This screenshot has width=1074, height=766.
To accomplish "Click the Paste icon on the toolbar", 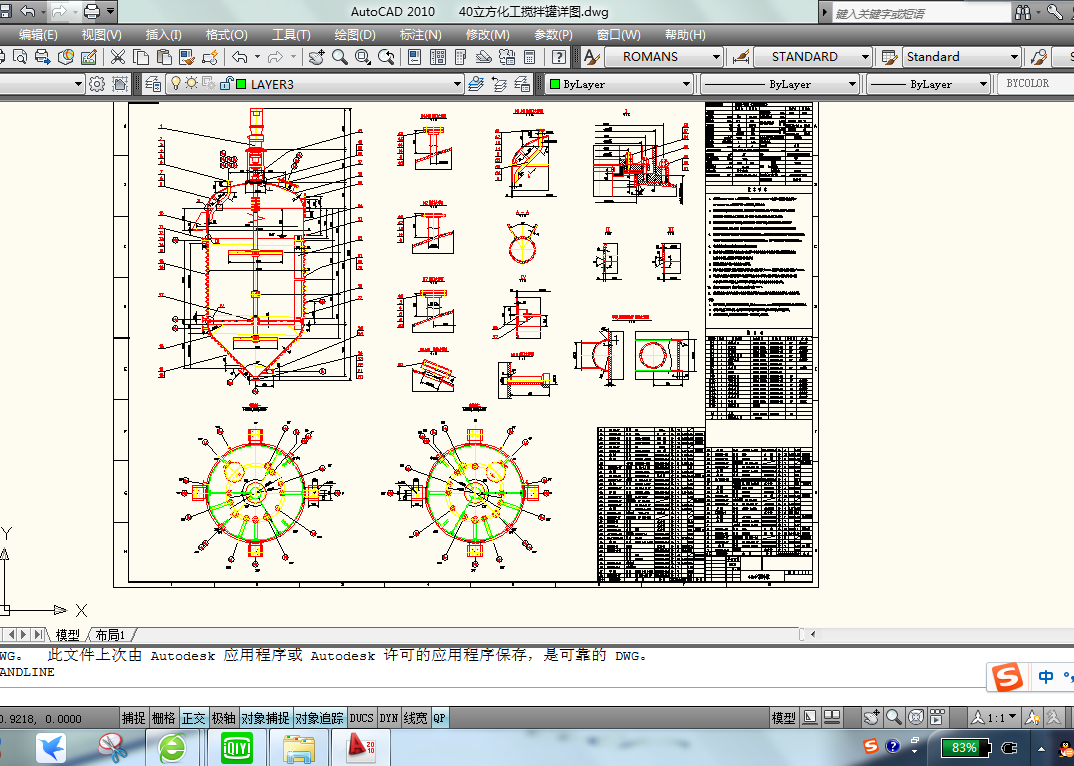I will click(163, 57).
